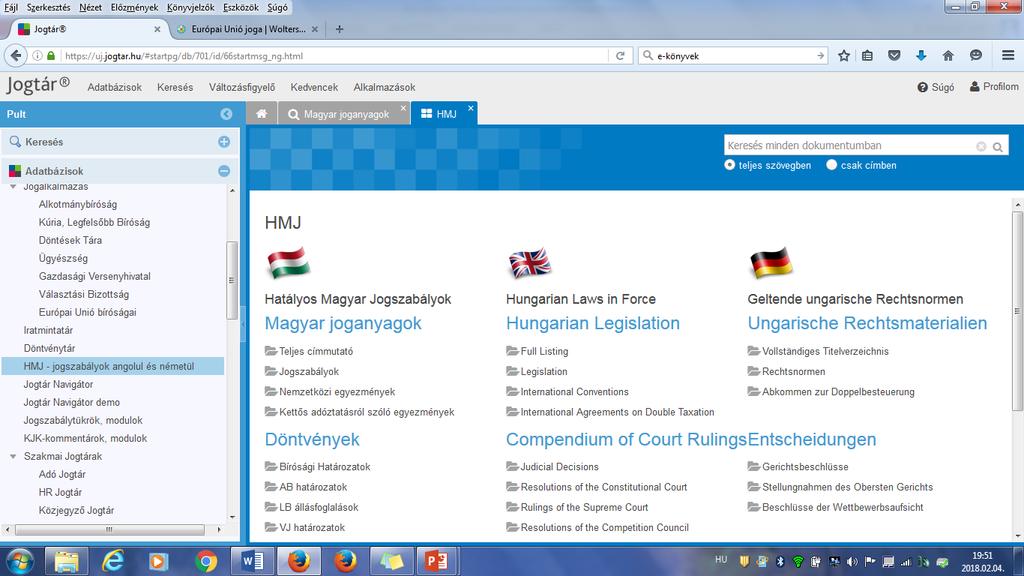Image resolution: width=1024 pixels, height=576 pixels.
Task: Open Magyar joganyagok heading link
Action: pos(343,323)
